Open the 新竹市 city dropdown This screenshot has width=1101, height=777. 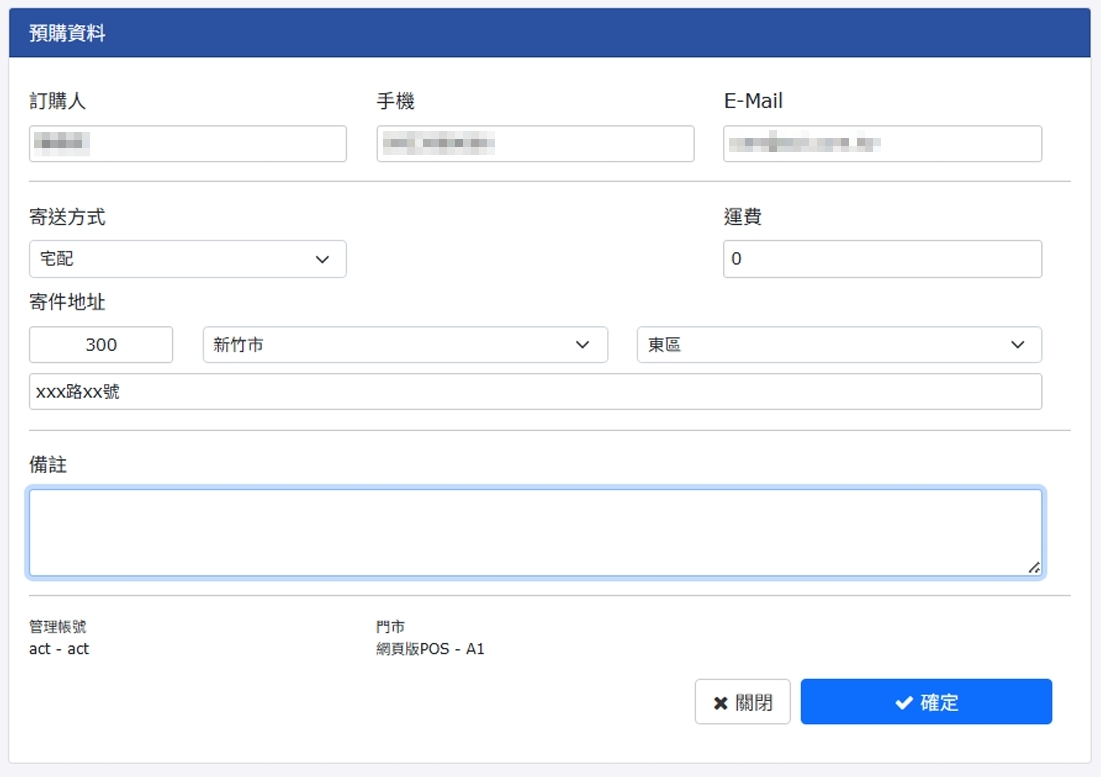(x=404, y=344)
